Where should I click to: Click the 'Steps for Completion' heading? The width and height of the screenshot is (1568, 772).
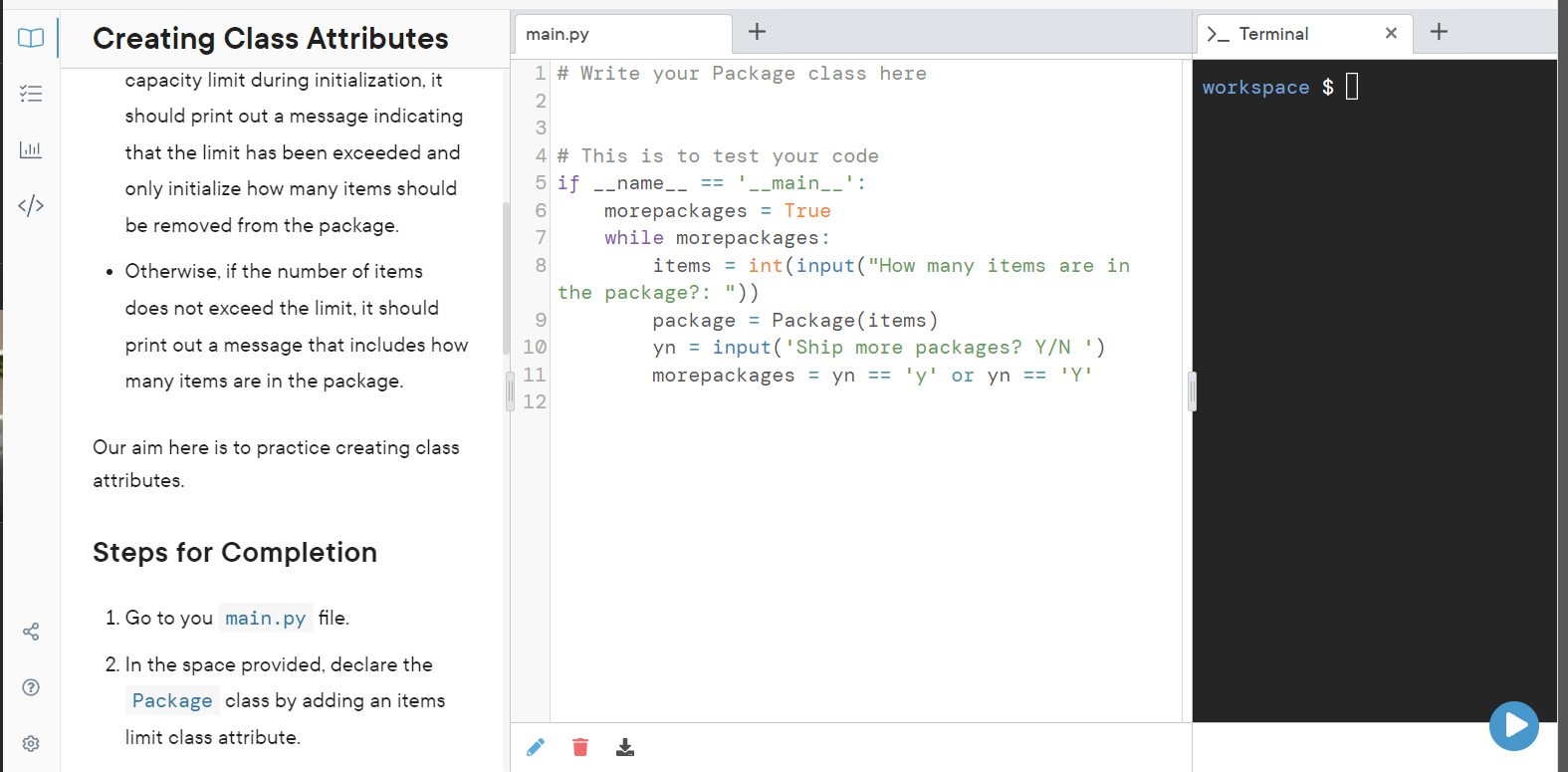(x=235, y=552)
